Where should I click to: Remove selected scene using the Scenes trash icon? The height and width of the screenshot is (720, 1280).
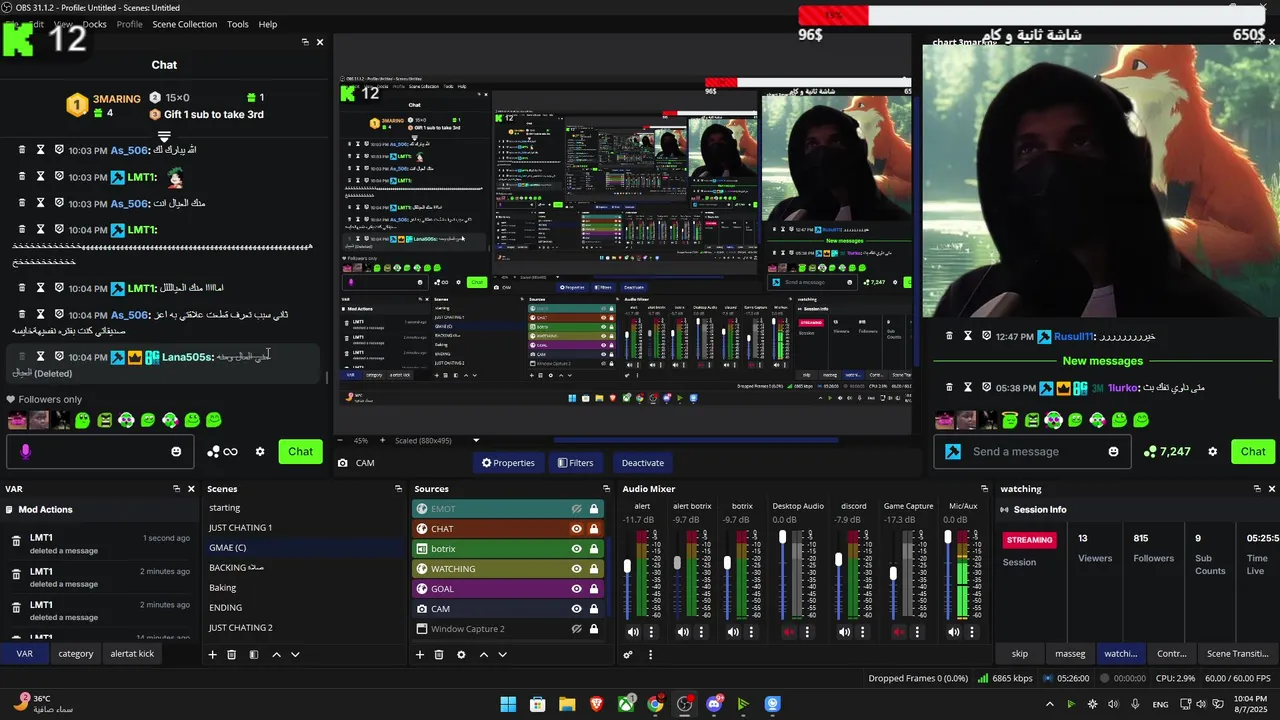tap(232, 655)
